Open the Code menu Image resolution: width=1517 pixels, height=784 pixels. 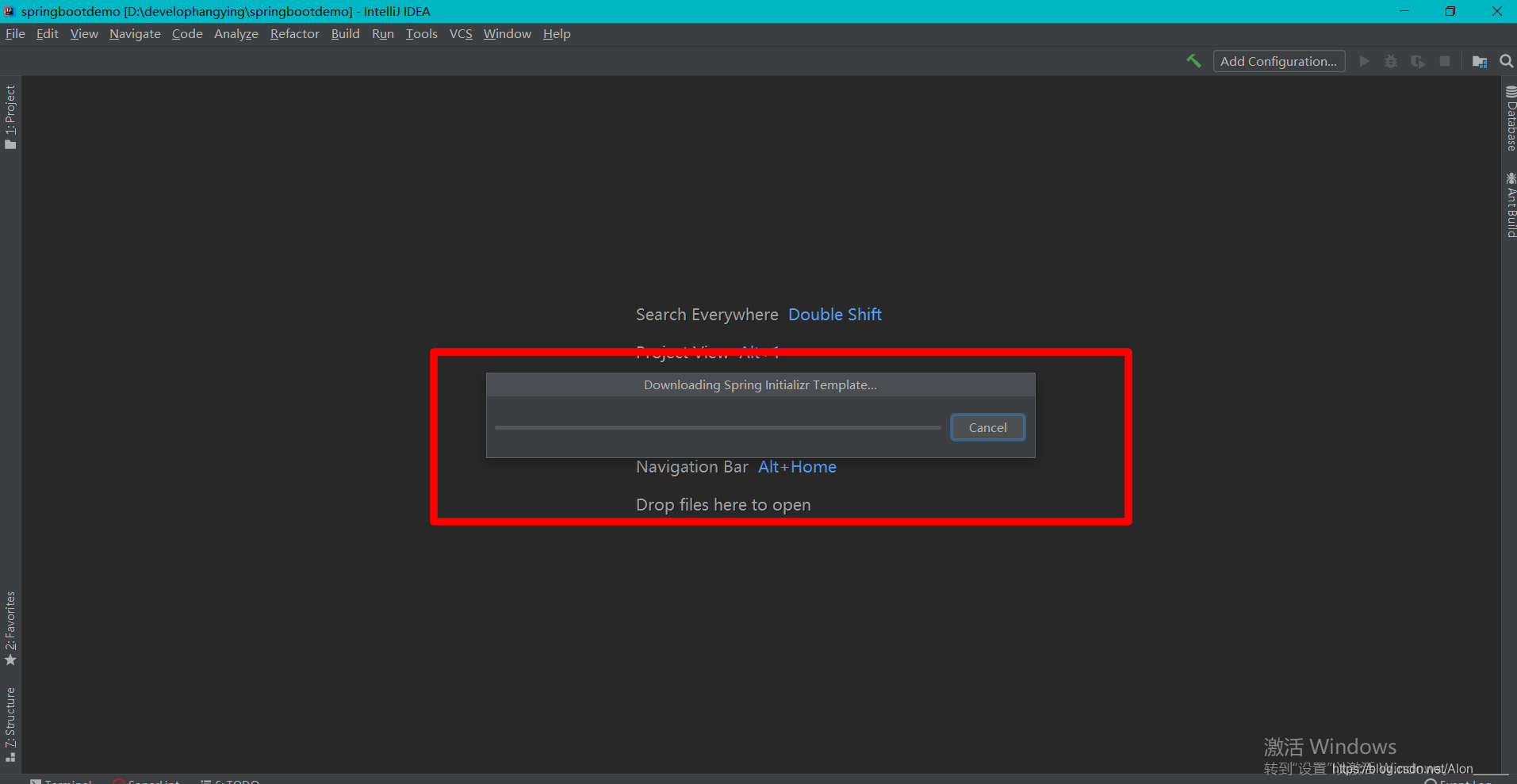[x=187, y=33]
